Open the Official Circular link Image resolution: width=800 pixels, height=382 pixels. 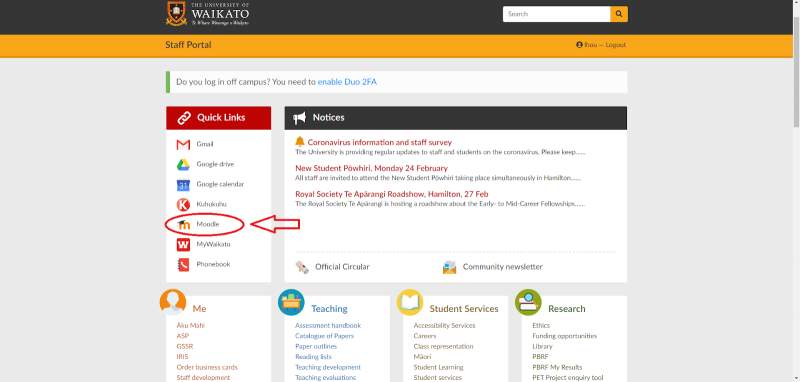(342, 267)
